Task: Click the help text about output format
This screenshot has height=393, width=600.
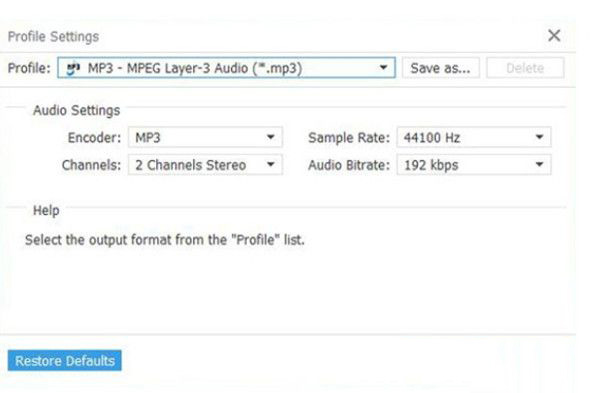Action: [x=165, y=240]
